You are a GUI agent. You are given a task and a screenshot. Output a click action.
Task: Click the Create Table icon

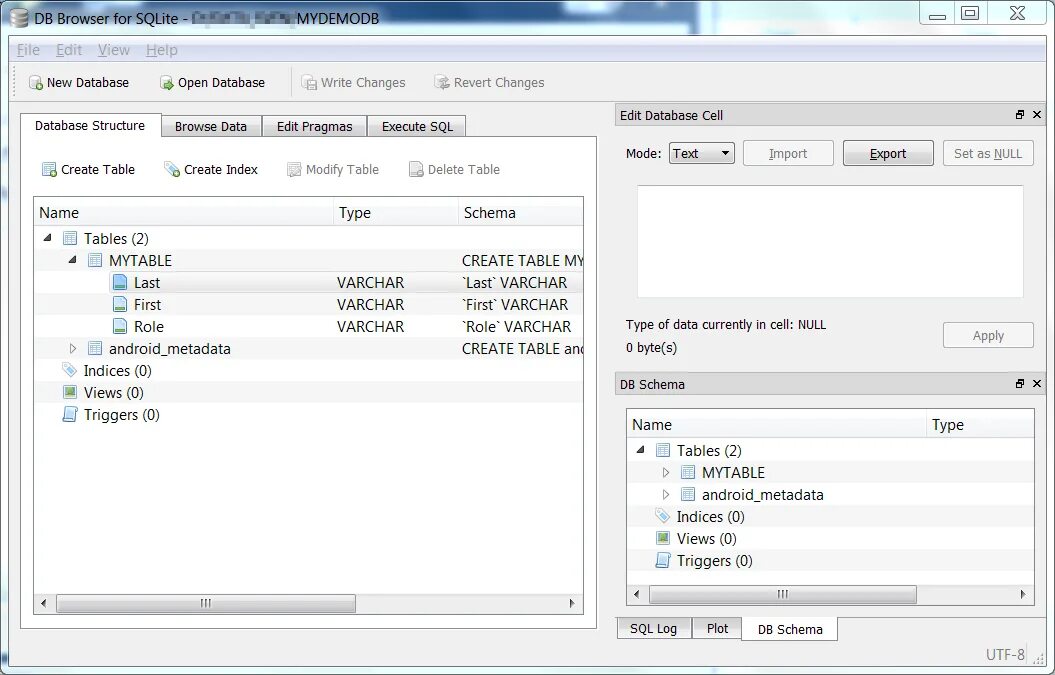[49, 170]
